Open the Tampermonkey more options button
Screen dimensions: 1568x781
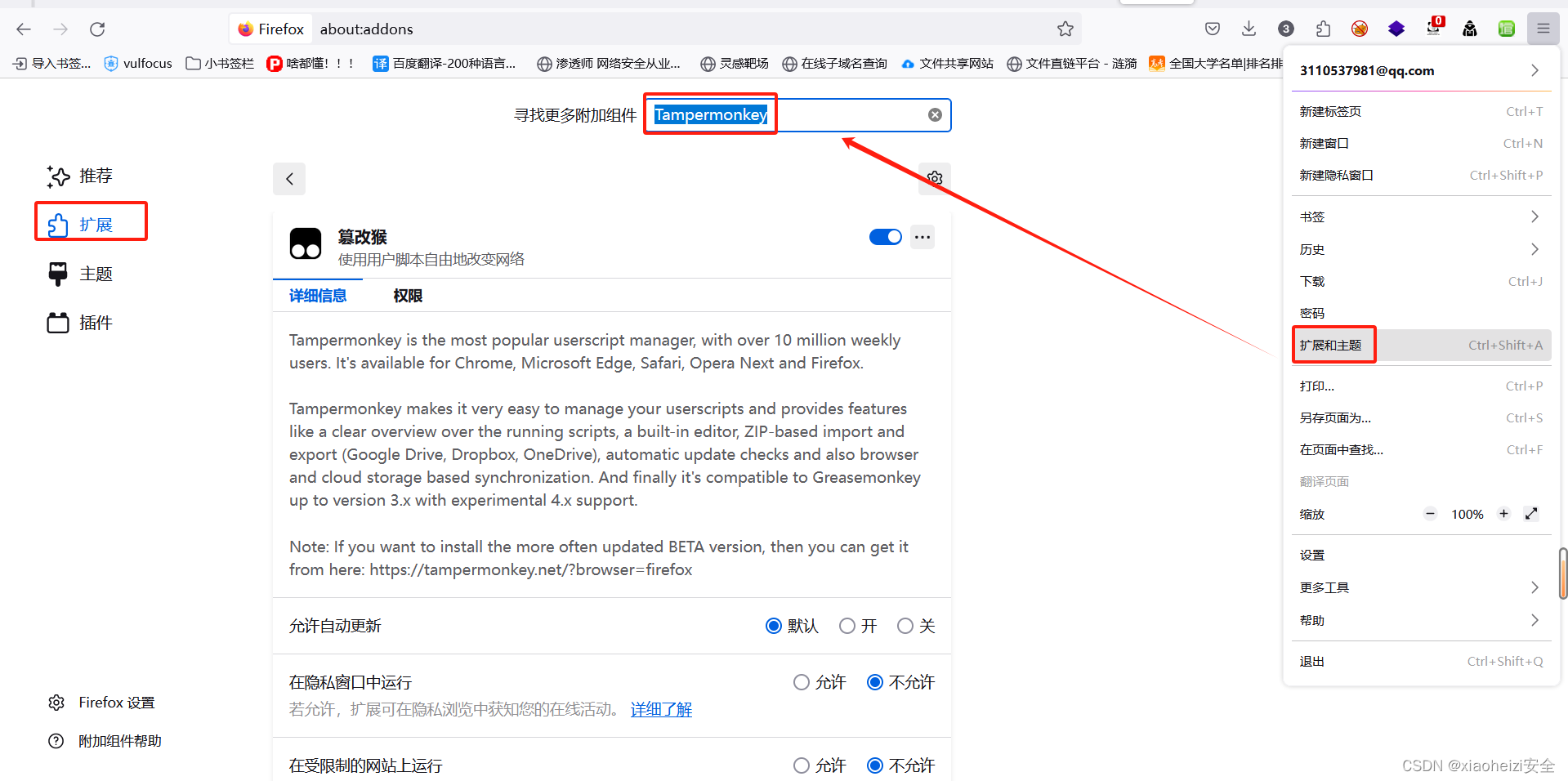922,237
